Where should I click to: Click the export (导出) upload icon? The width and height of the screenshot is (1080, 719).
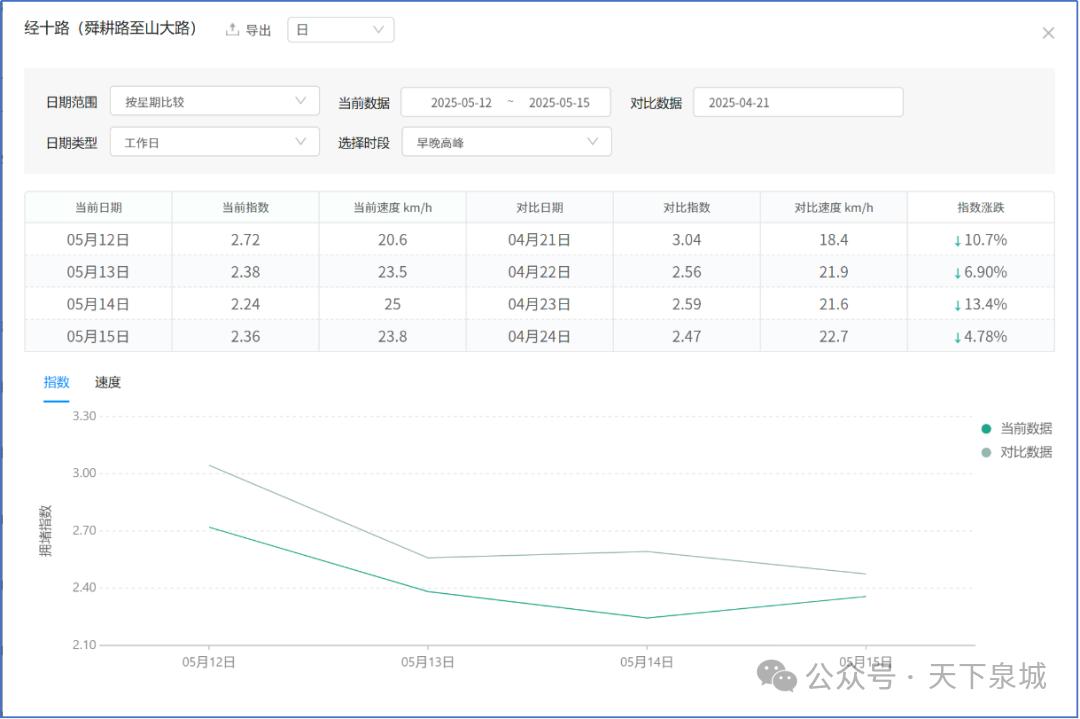[x=232, y=30]
